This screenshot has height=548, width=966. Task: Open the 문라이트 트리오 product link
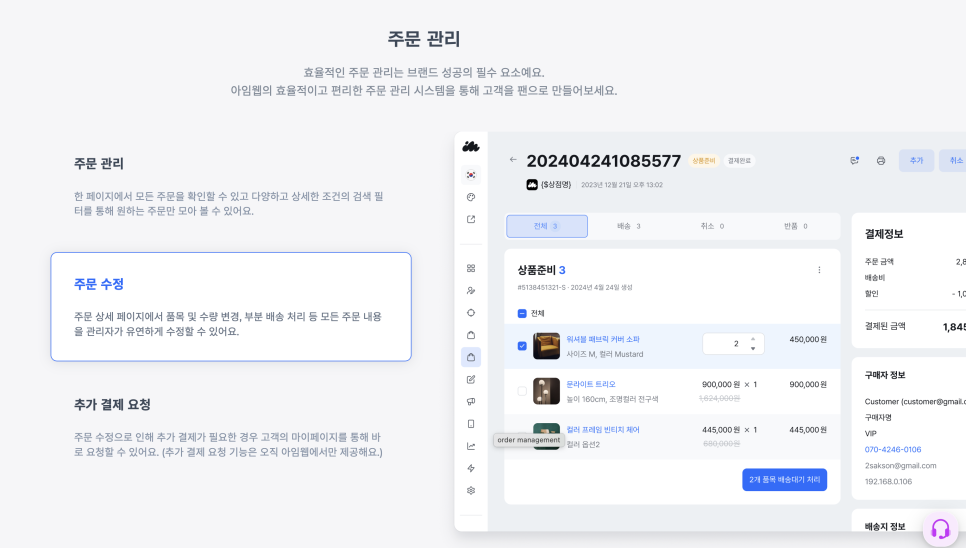591,384
